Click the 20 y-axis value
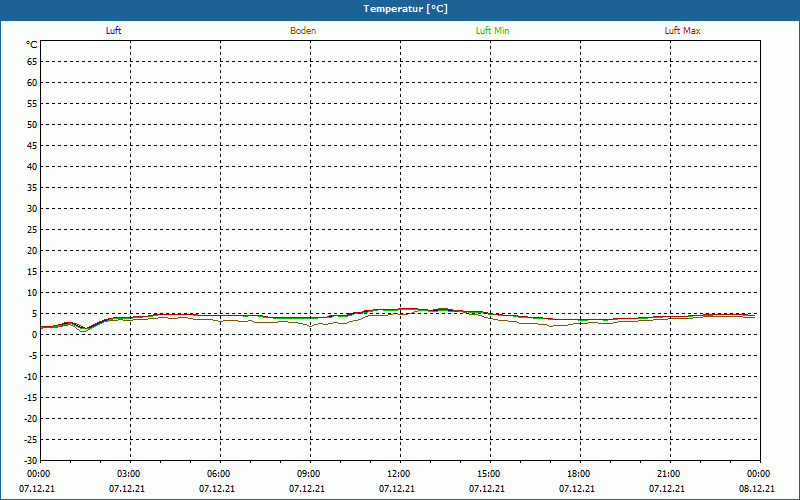This screenshot has width=800, height=500. [x=32, y=251]
